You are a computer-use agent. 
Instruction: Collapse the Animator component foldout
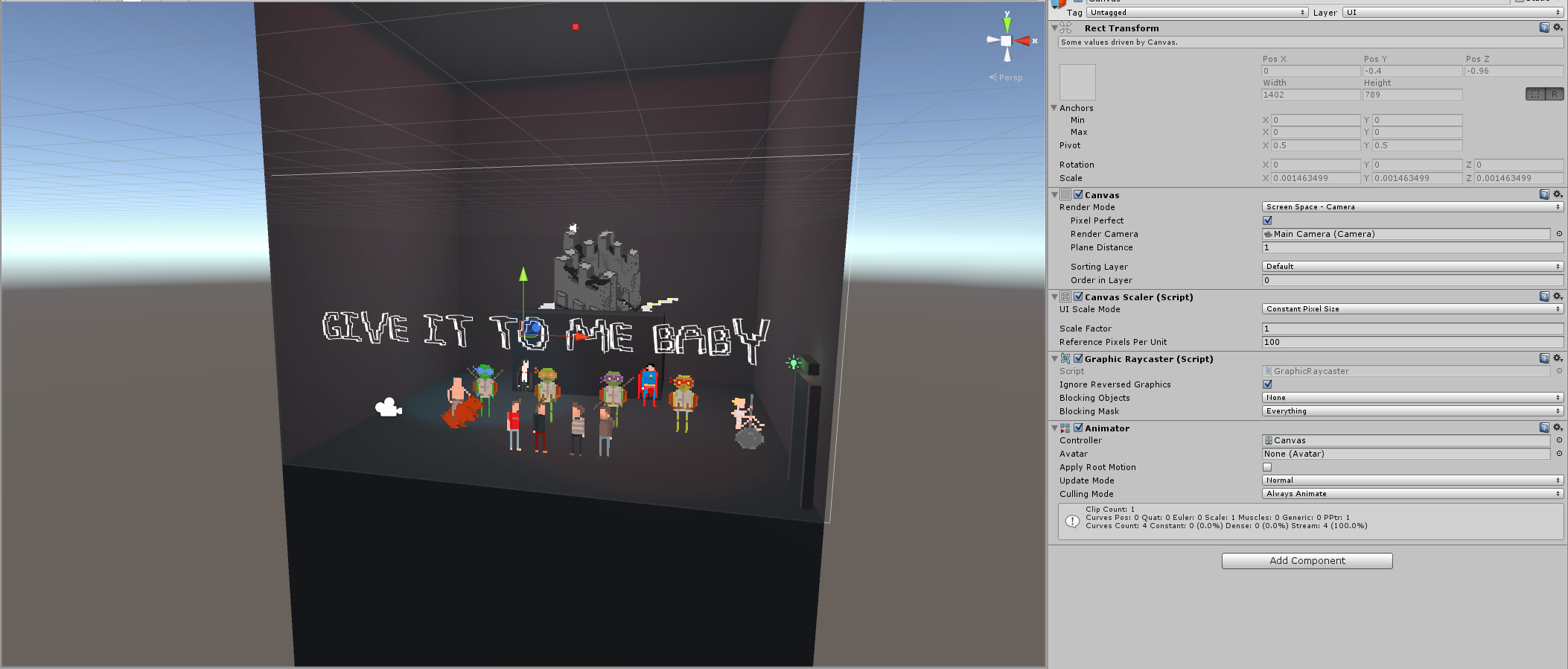[1054, 428]
